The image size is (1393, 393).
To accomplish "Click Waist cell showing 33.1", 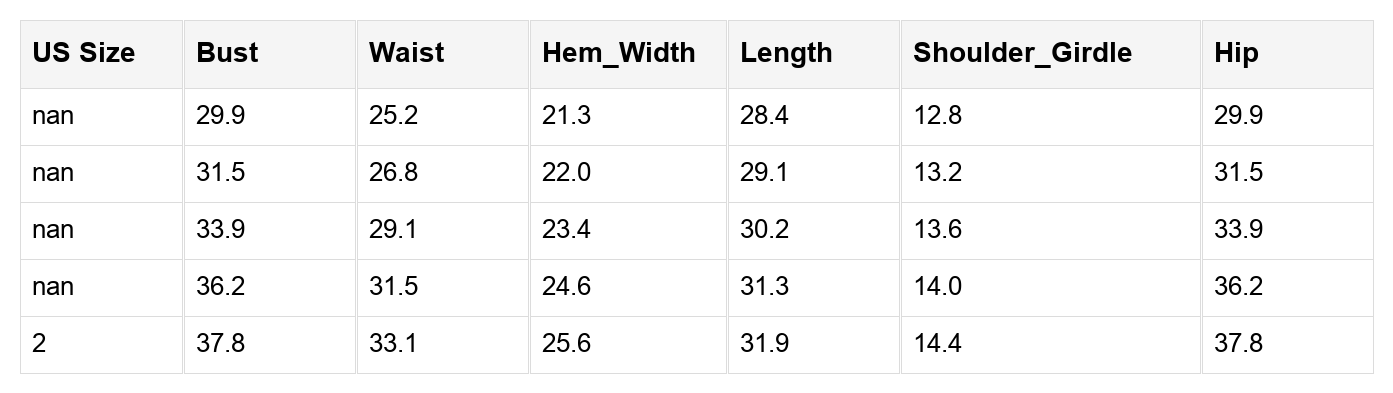I will 443,345.
